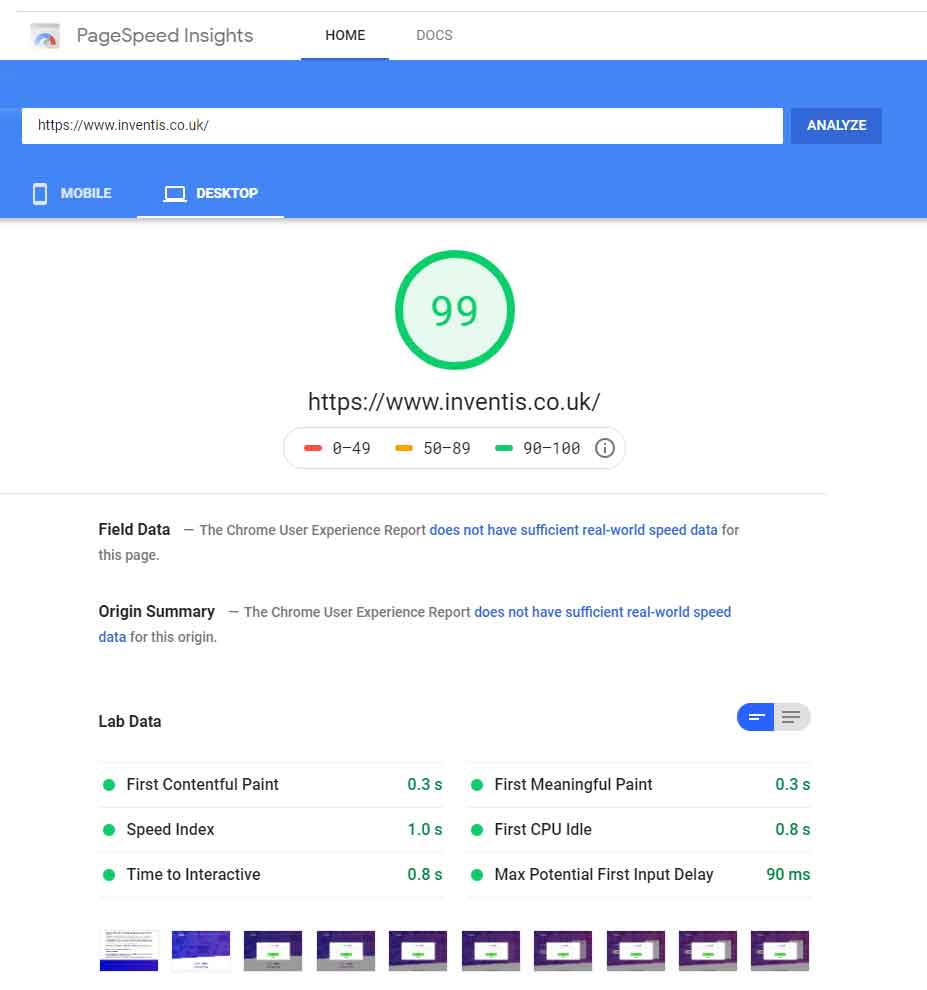Screen dimensions: 927x990
Task: Click the desktop laptop icon
Action: (175, 194)
